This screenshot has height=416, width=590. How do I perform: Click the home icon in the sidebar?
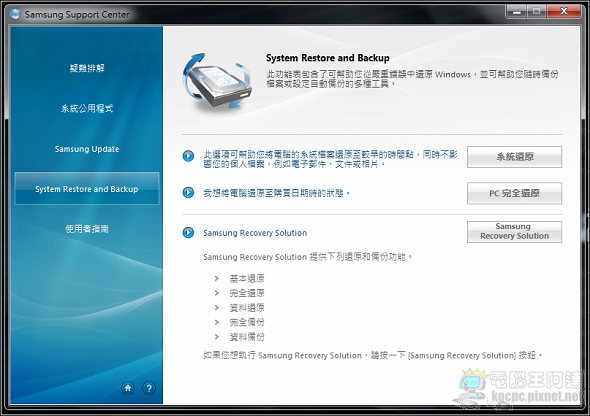click(128, 388)
